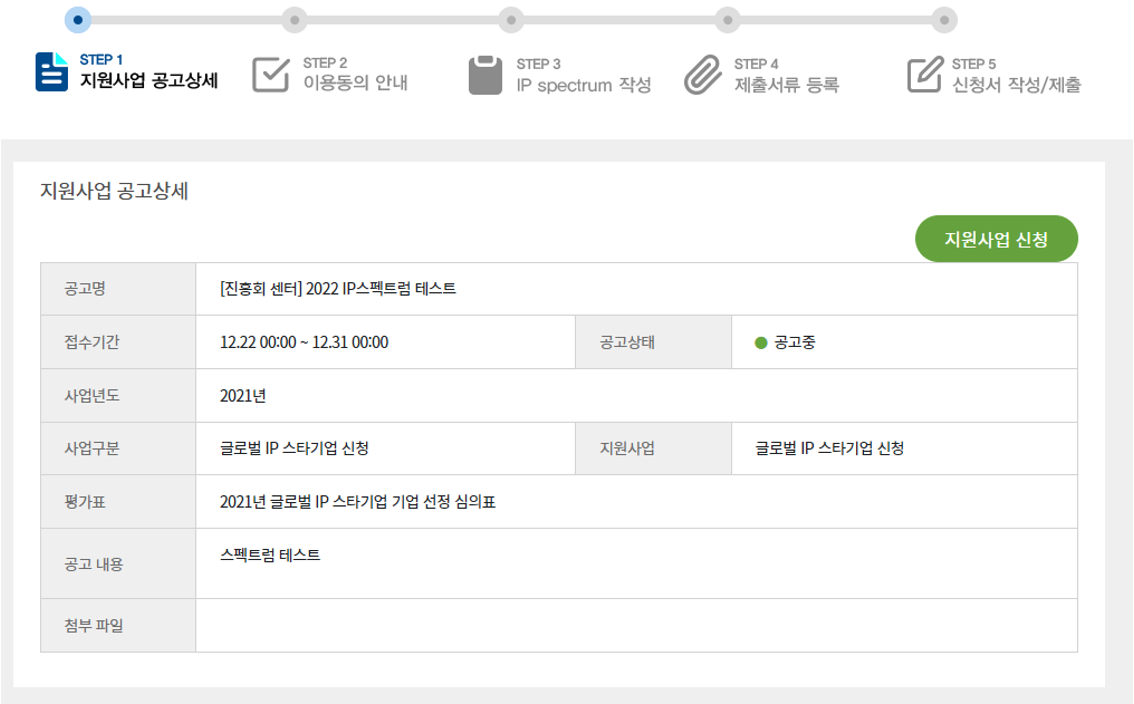Viewport: 1134px width, 704px height.
Task: Jump to the third progress dot above STEP 3
Action: (511, 19)
